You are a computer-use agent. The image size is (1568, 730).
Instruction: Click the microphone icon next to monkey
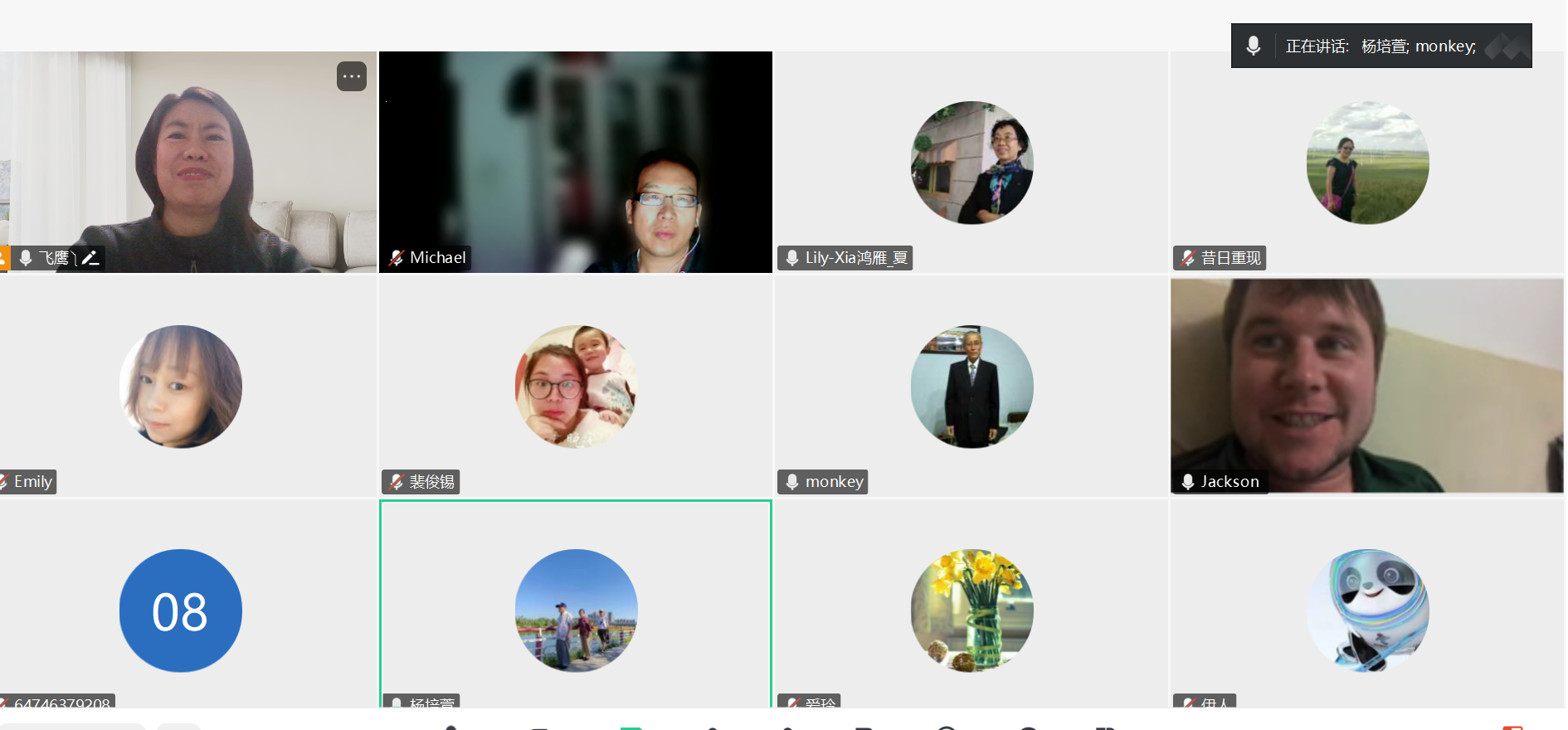[792, 482]
